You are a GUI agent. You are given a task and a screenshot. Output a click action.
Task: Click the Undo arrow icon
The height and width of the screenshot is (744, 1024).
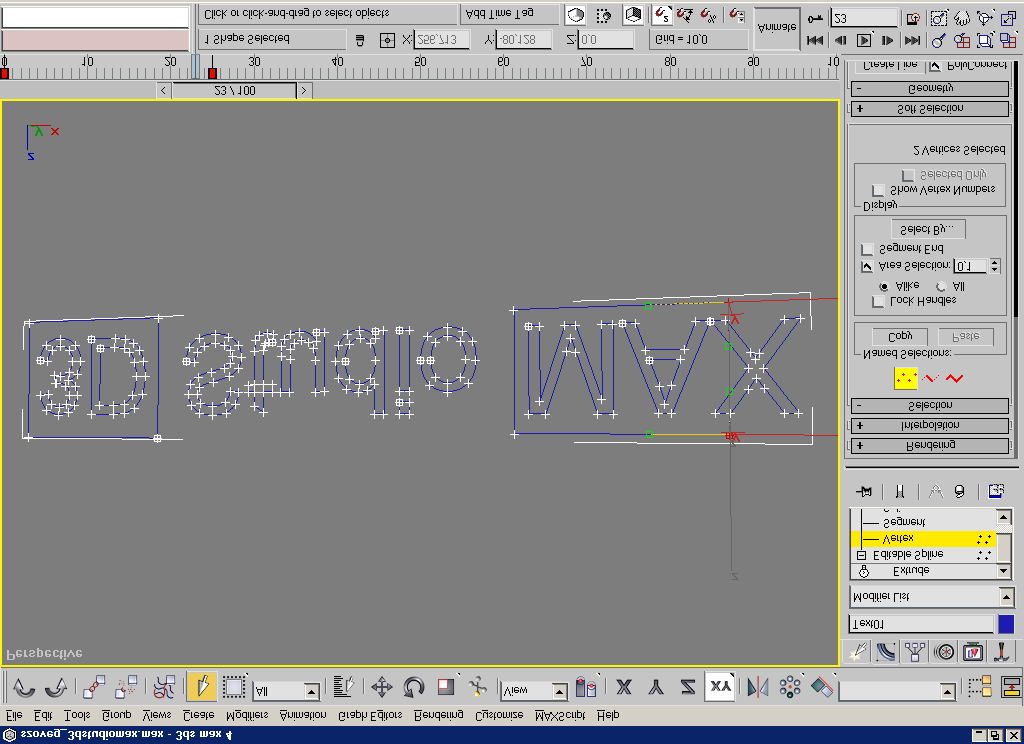[x=24, y=687]
